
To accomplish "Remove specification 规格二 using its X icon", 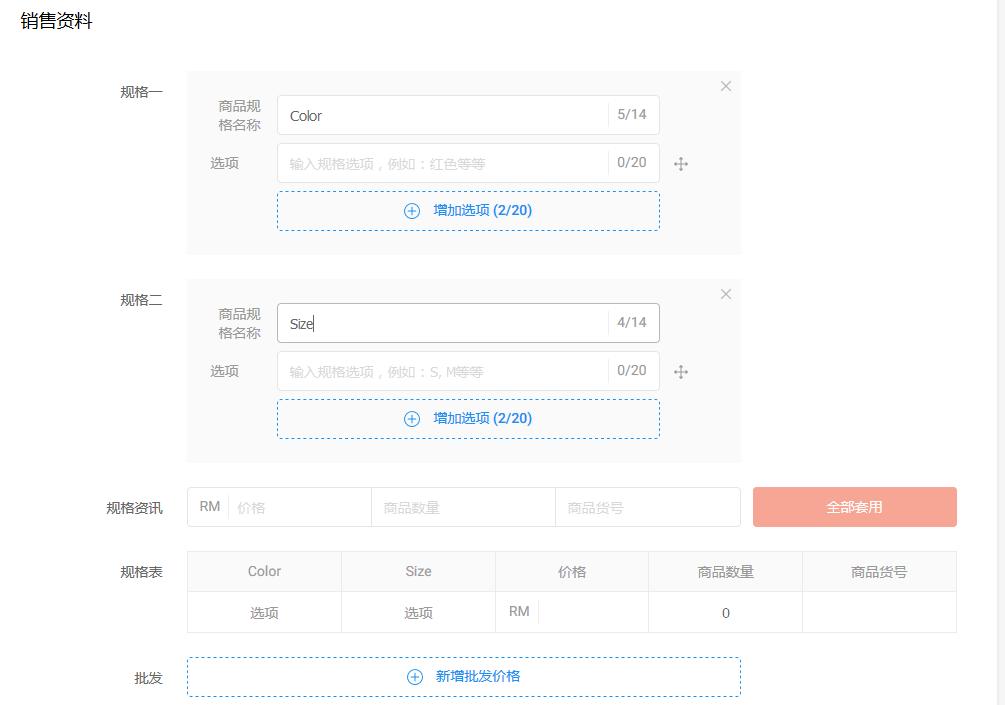I will [726, 294].
